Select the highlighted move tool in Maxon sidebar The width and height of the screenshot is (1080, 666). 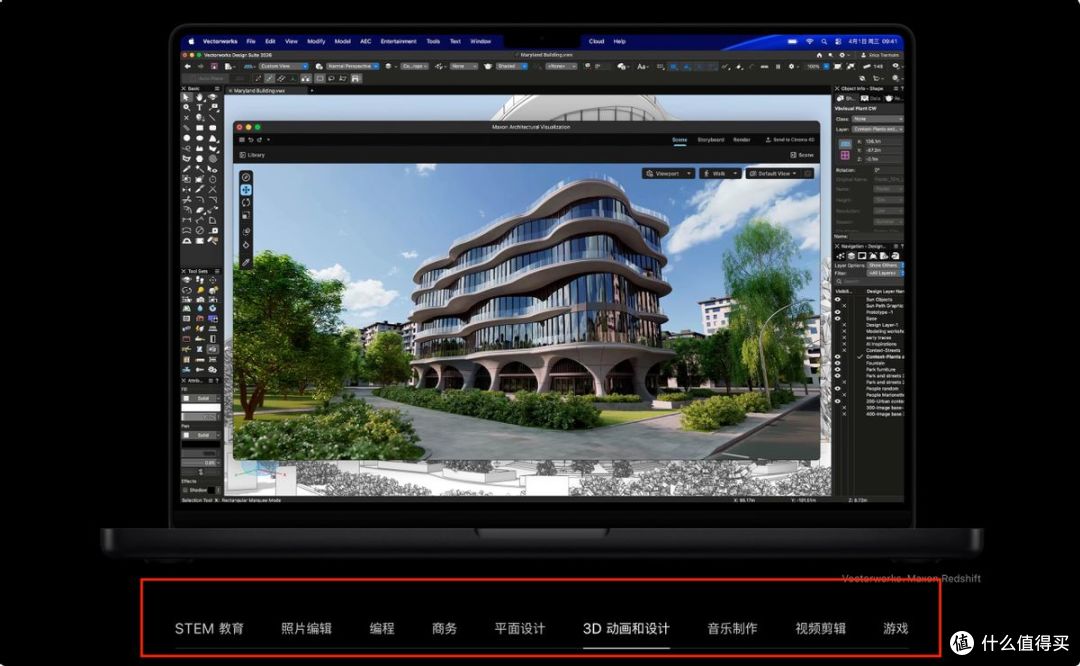(x=246, y=189)
